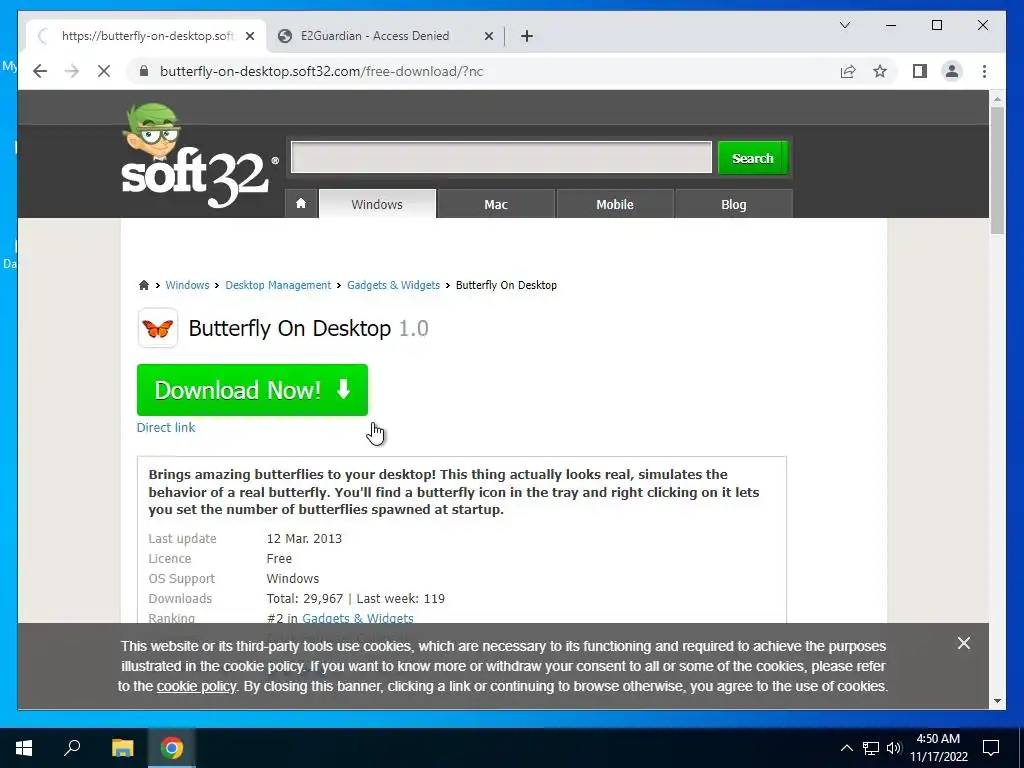Open a new tab with plus button
The height and width of the screenshot is (768, 1024).
527,36
